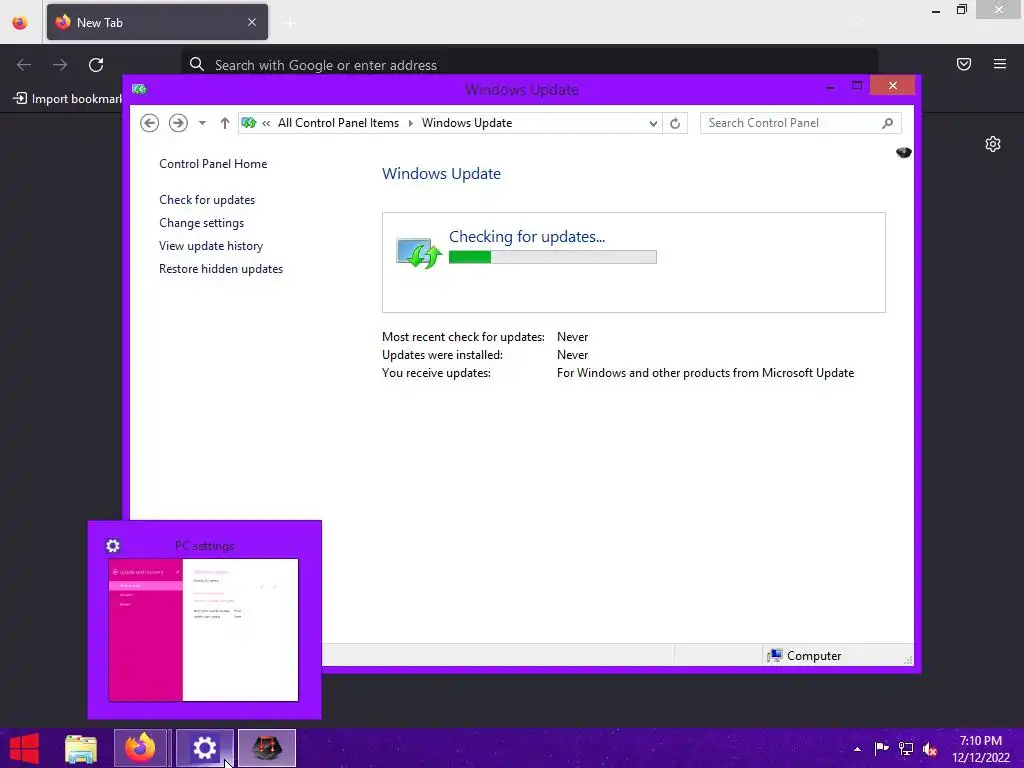Close the New Tab tab
This screenshot has height=768, width=1024.
[251, 22]
